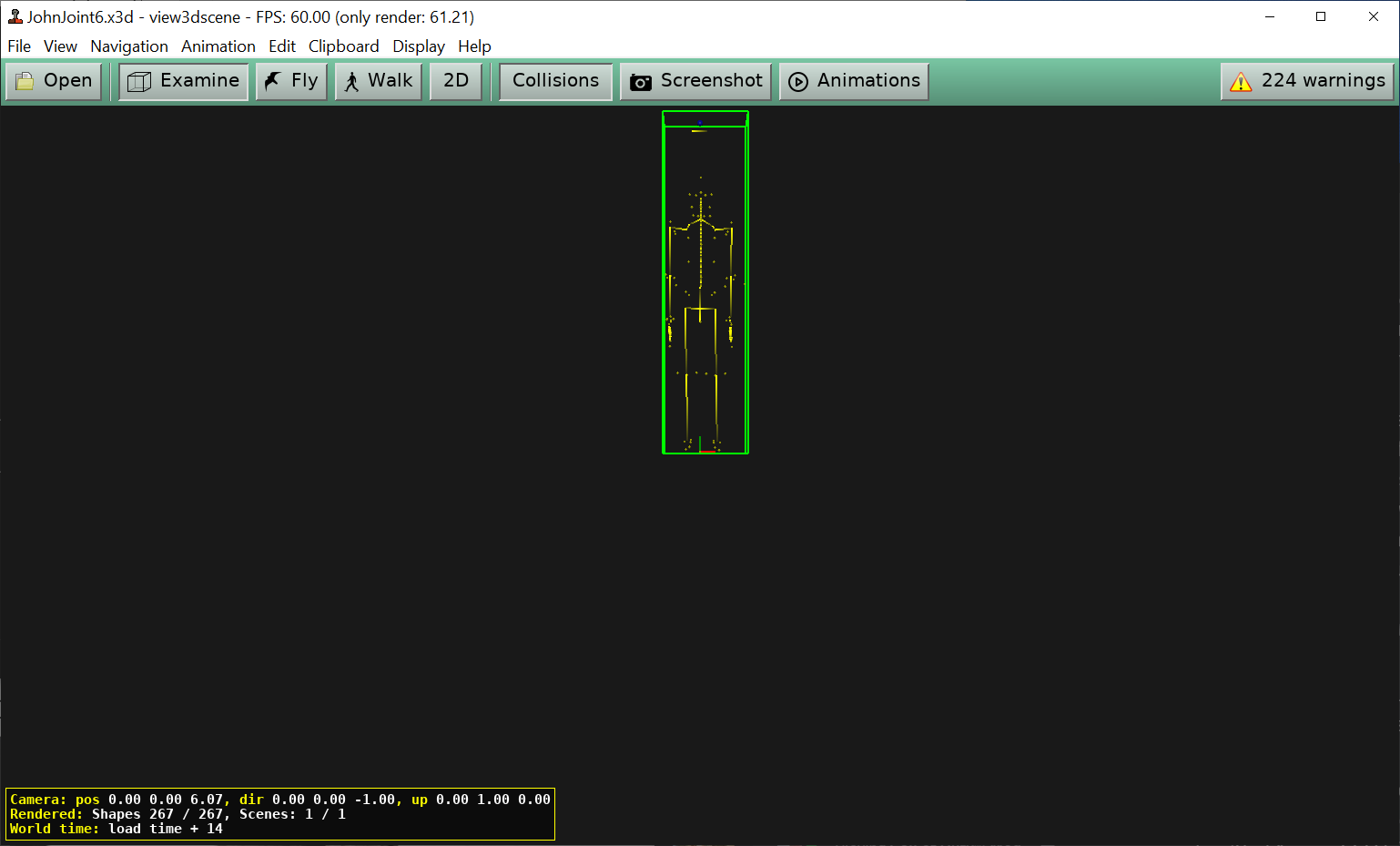Click the view3dscene title bar app icon
Viewport: 1400px width, 846px height.
coord(15,16)
